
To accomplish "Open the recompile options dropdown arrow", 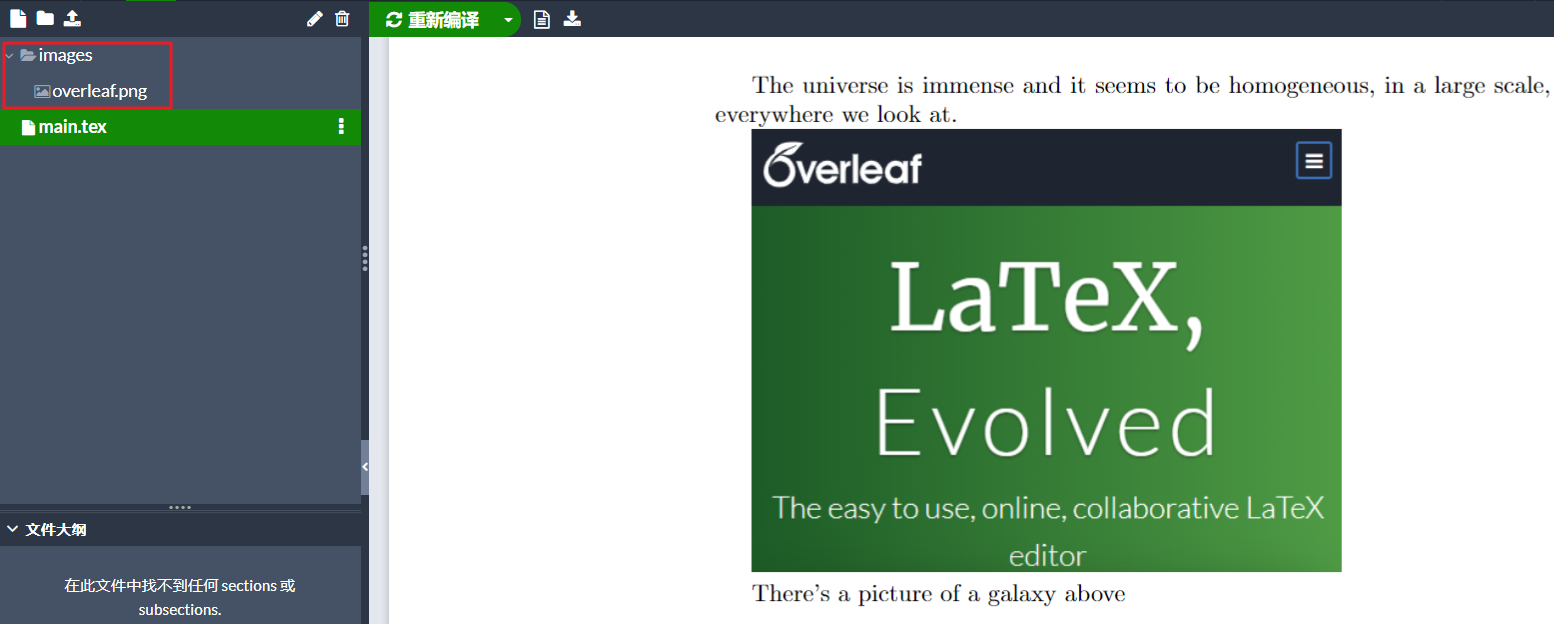I will pyautogui.click(x=508, y=20).
